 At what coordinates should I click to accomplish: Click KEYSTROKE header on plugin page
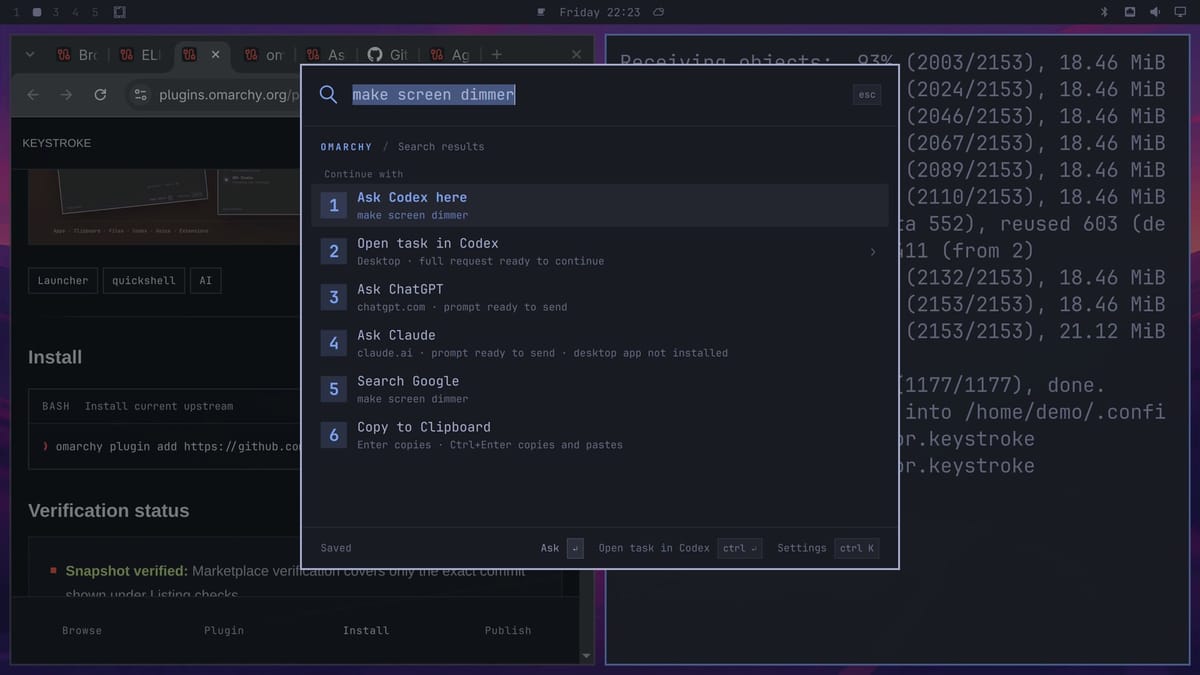(x=56, y=143)
